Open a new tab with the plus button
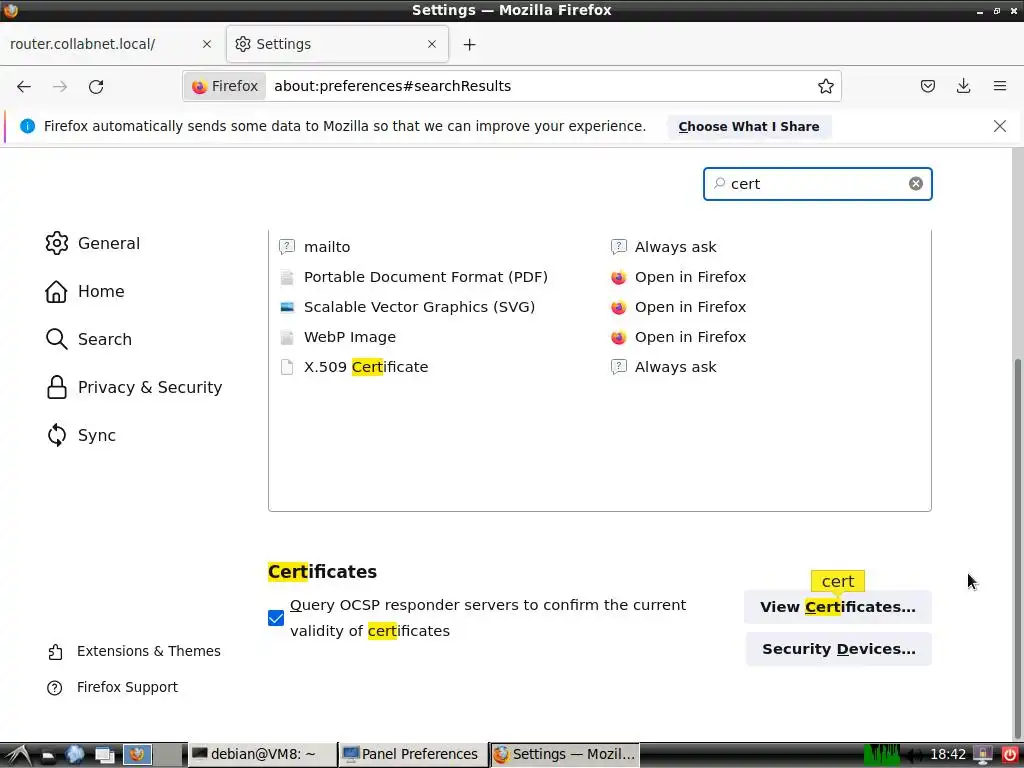The image size is (1024, 768). tap(470, 44)
